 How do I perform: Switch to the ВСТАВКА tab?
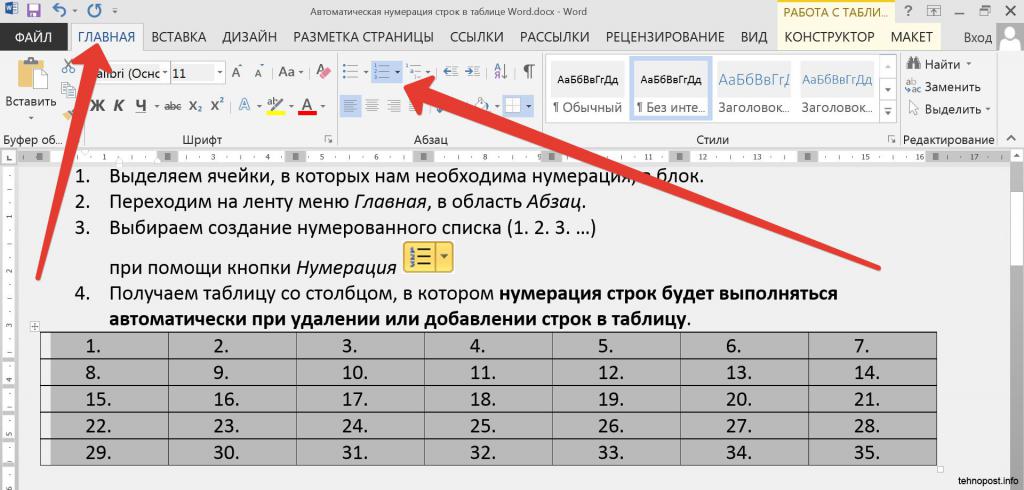click(178, 37)
